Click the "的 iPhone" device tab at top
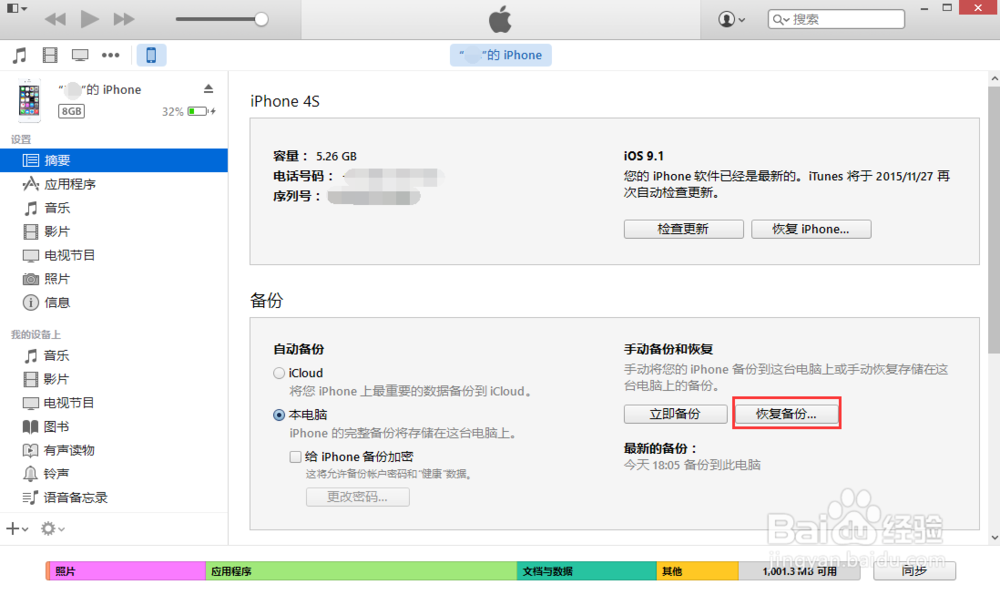The height and width of the screenshot is (595, 1000). (x=501, y=55)
